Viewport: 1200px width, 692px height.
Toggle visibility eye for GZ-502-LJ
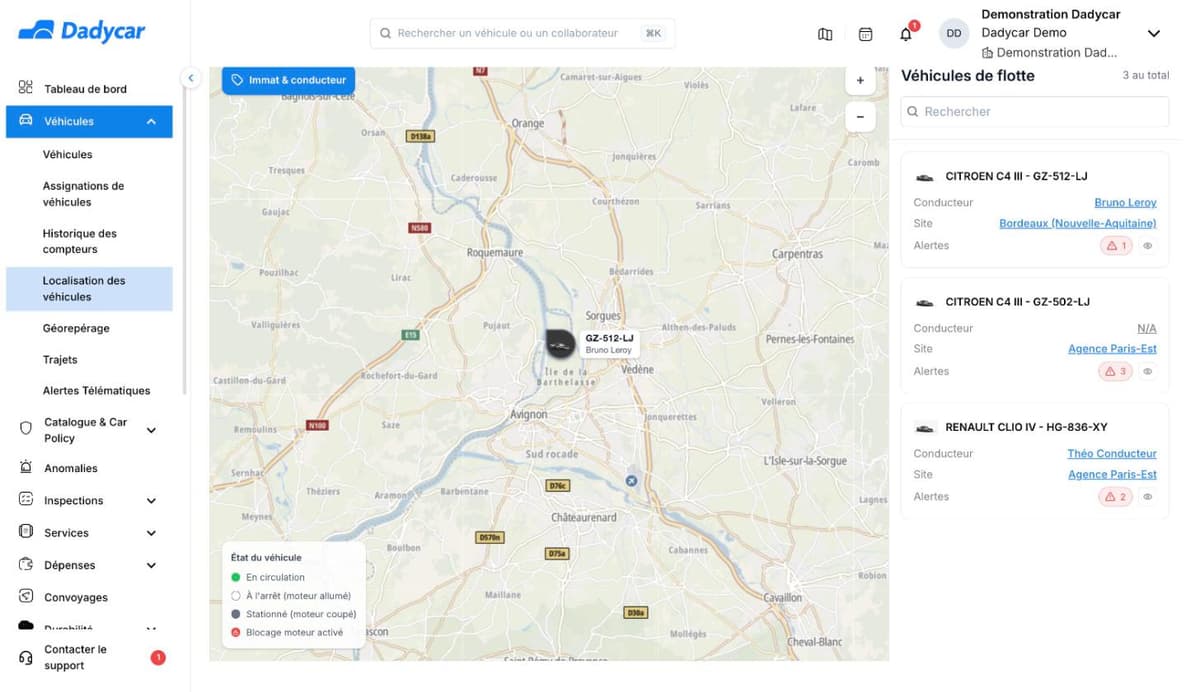click(1148, 371)
